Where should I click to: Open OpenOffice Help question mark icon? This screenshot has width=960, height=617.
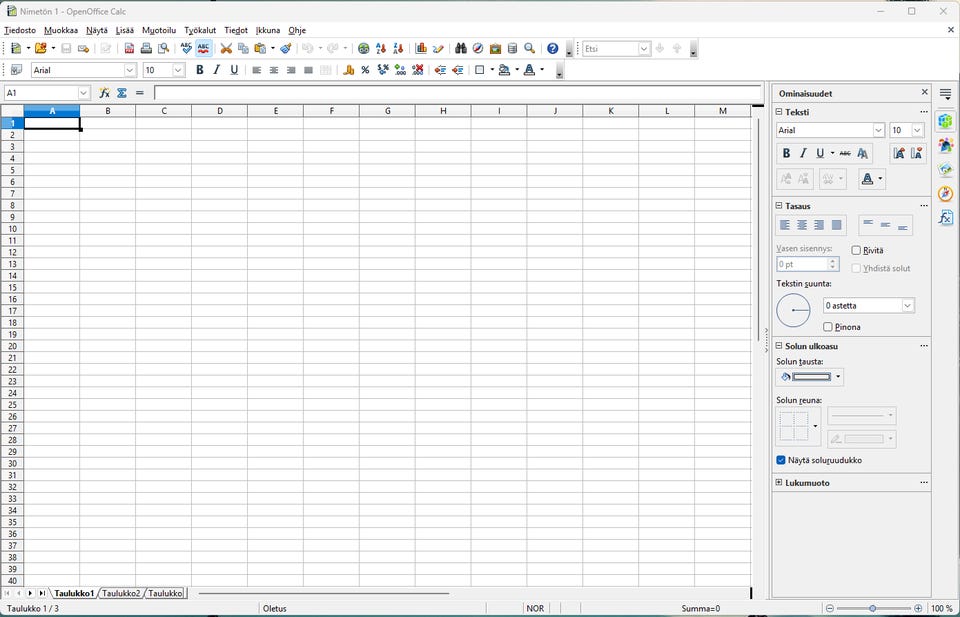[553, 48]
